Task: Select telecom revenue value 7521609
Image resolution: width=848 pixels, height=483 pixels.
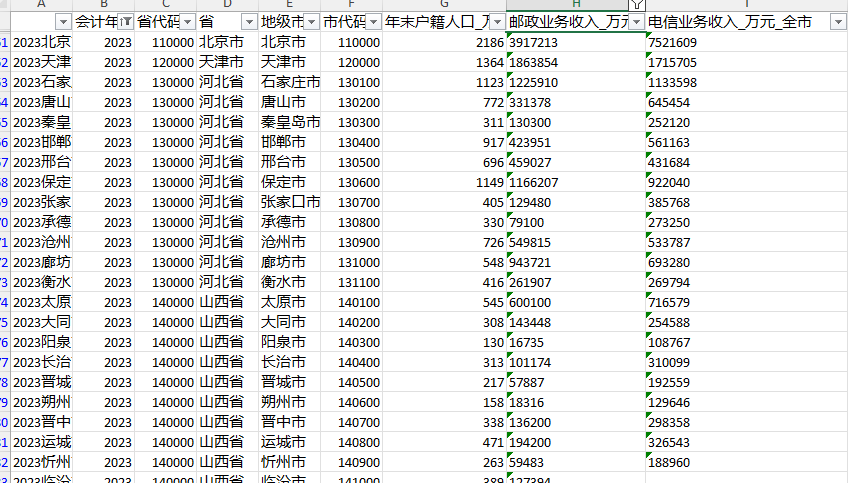Action: [x=746, y=42]
